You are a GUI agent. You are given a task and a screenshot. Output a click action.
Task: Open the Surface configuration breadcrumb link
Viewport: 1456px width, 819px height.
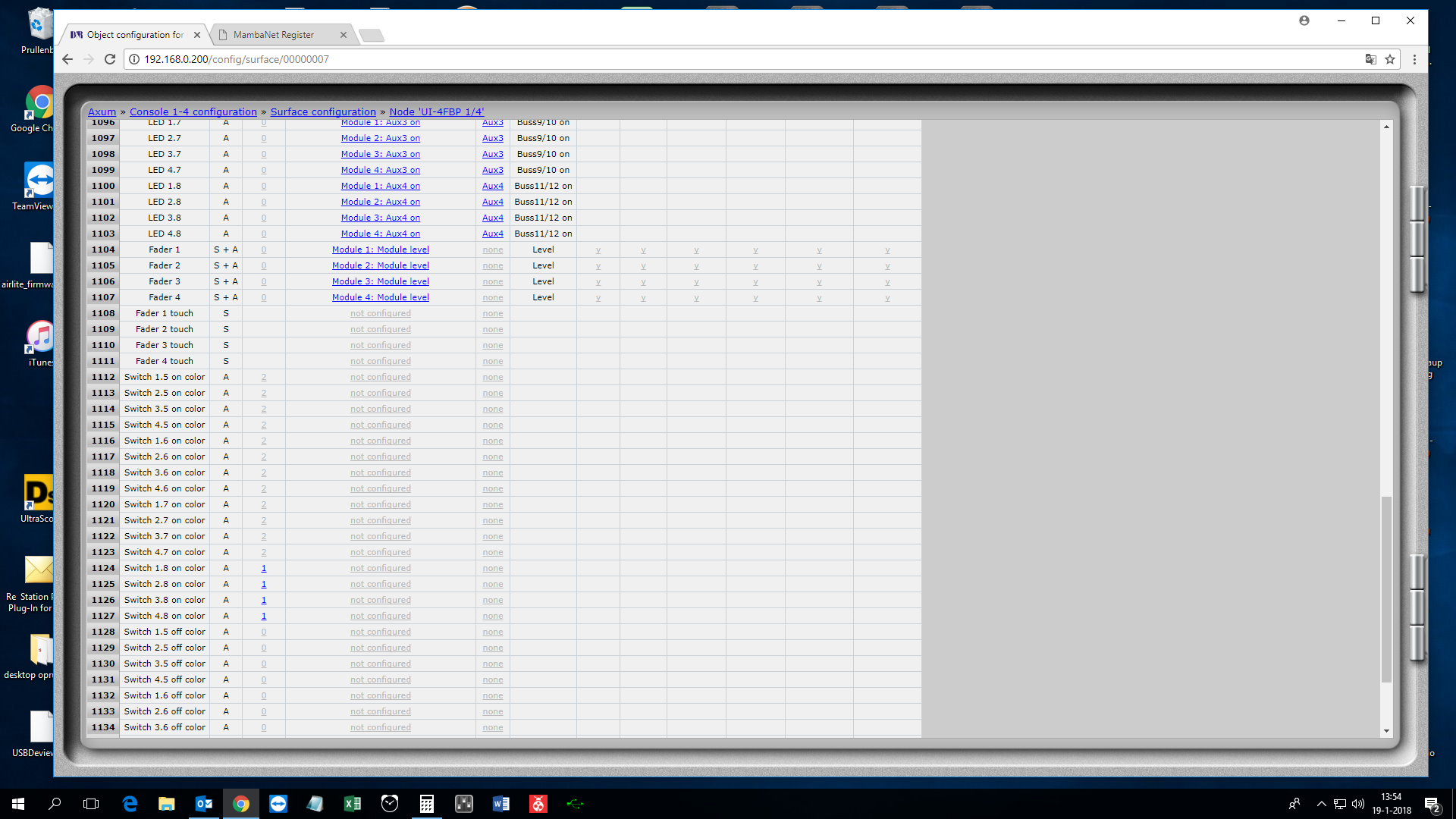point(323,111)
